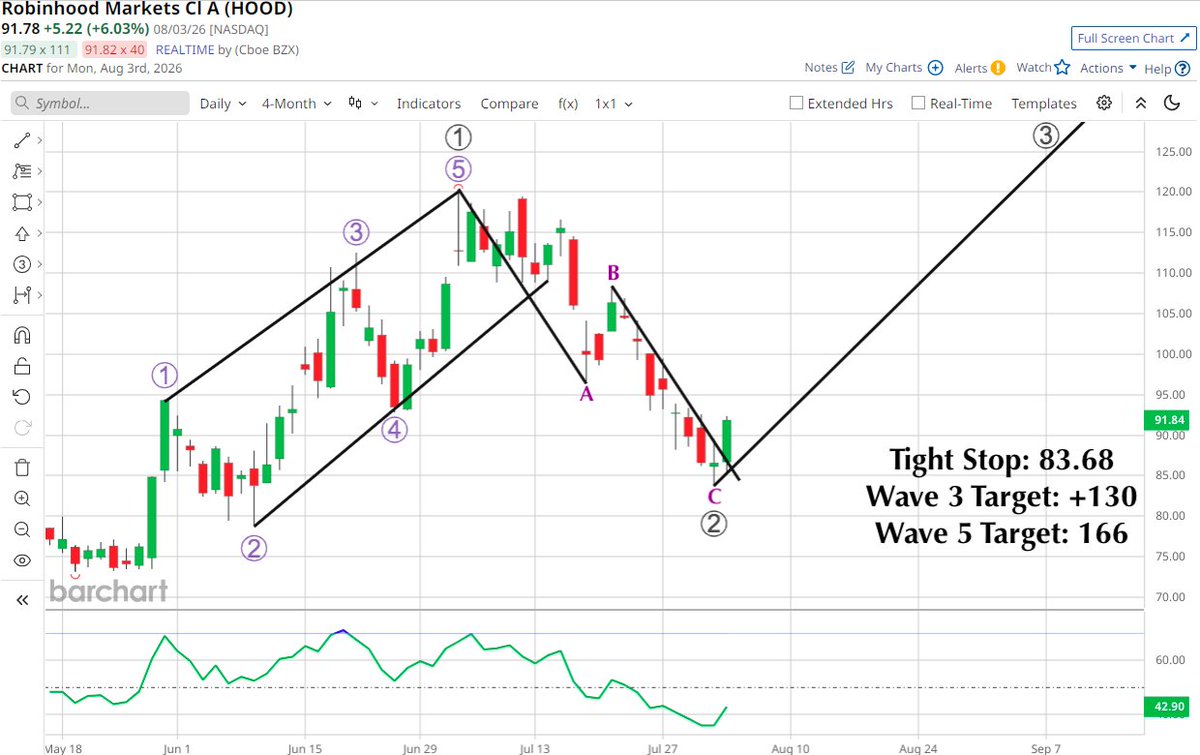Enable the Real-Time checkbox

918,103
